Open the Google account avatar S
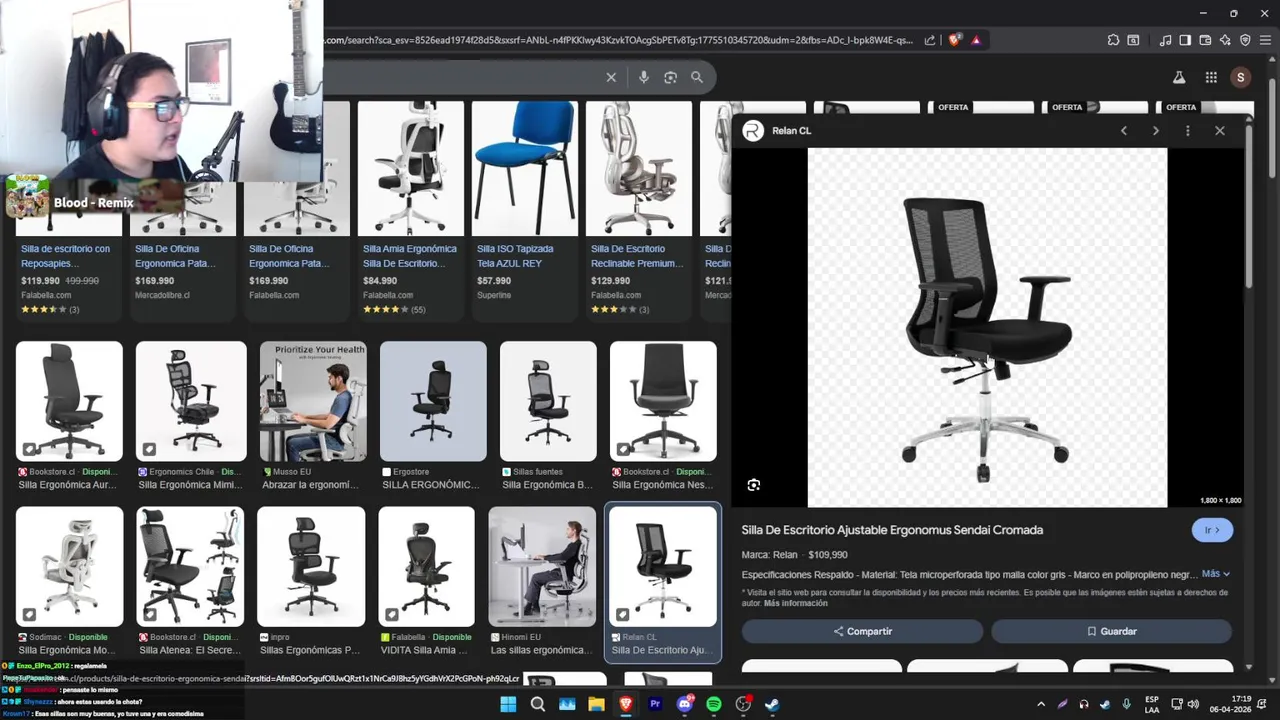This screenshot has height=720, width=1280. [x=1241, y=77]
